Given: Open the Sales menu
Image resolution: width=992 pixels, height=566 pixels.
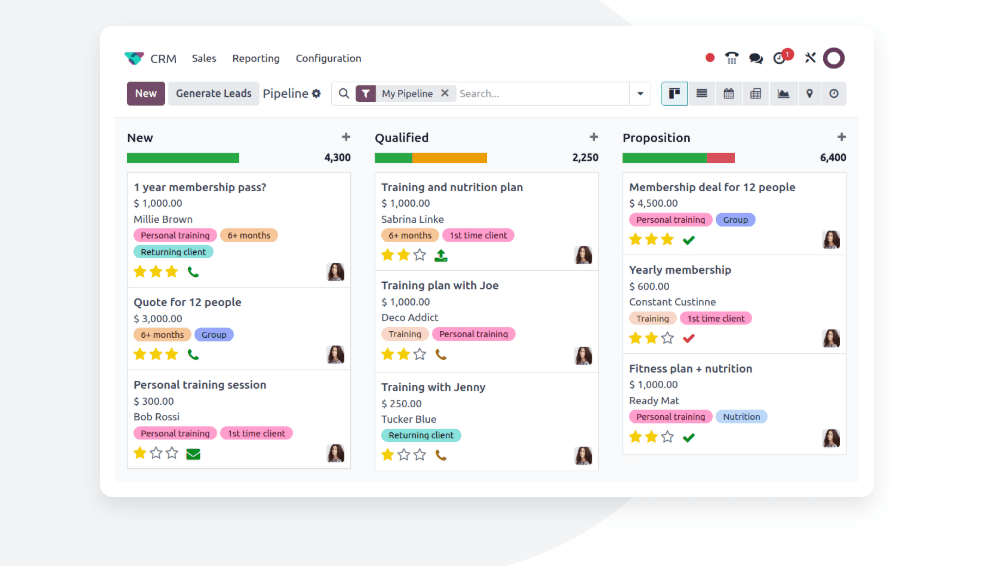Looking at the screenshot, I should click(204, 58).
